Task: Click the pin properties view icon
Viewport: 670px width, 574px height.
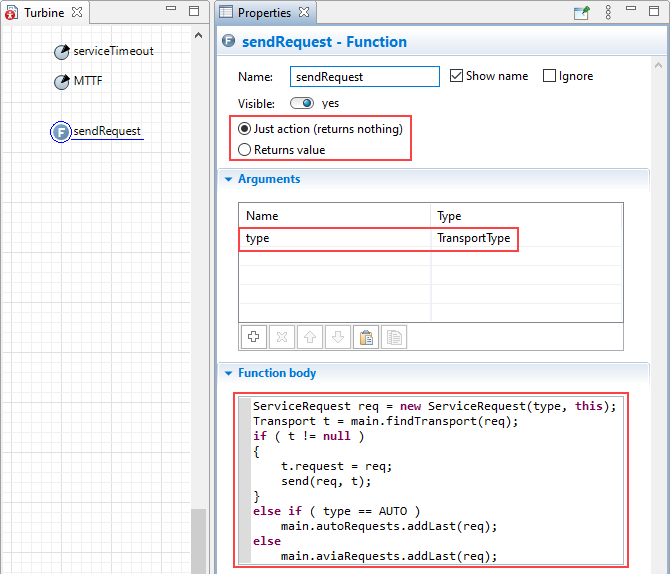Action: tap(582, 13)
